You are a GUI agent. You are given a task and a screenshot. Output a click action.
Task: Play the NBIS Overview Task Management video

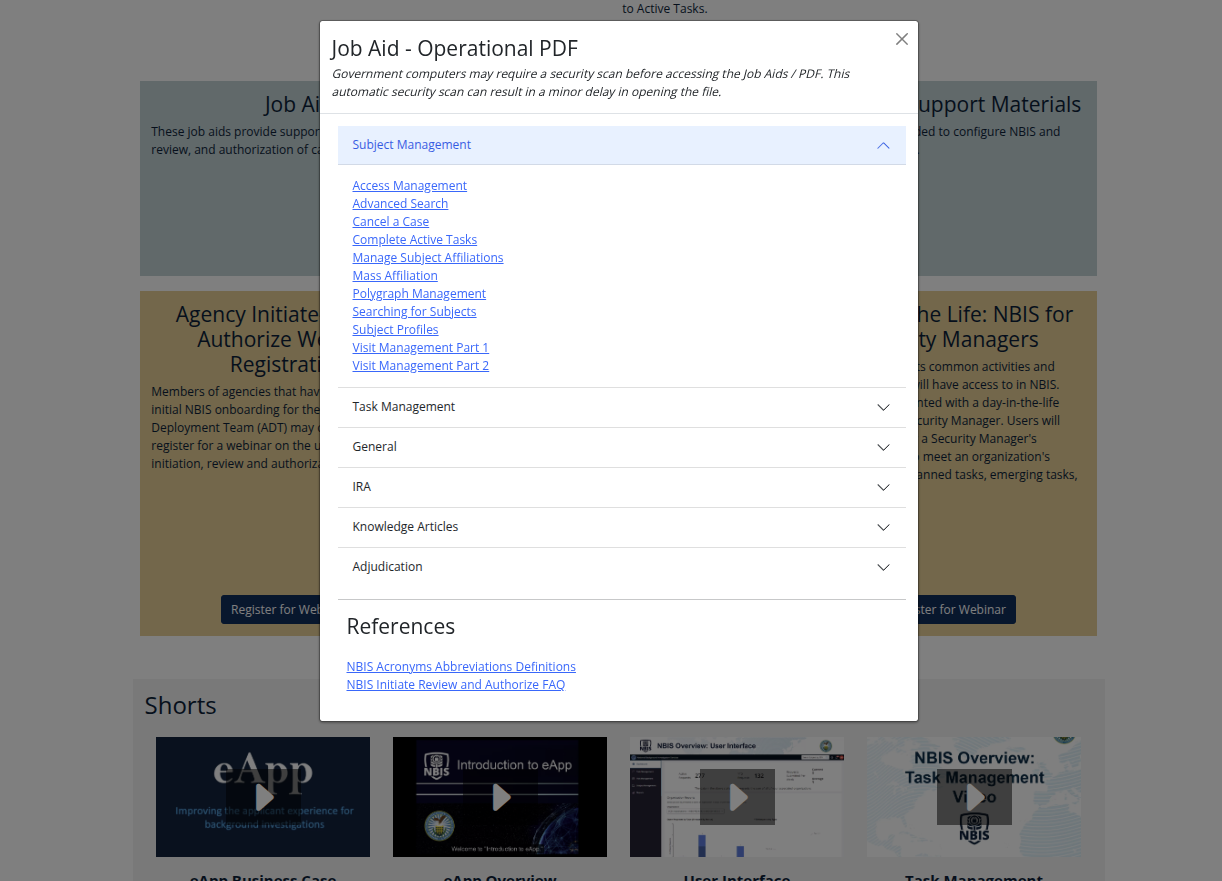click(x=974, y=797)
